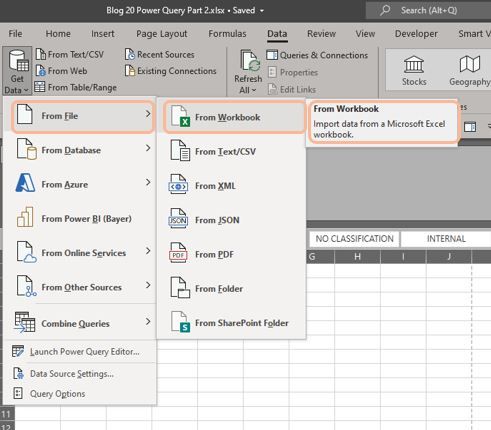Viewport: 491px width, 430px height.
Task: Click the Properties icon in ribbon
Action: (x=272, y=72)
